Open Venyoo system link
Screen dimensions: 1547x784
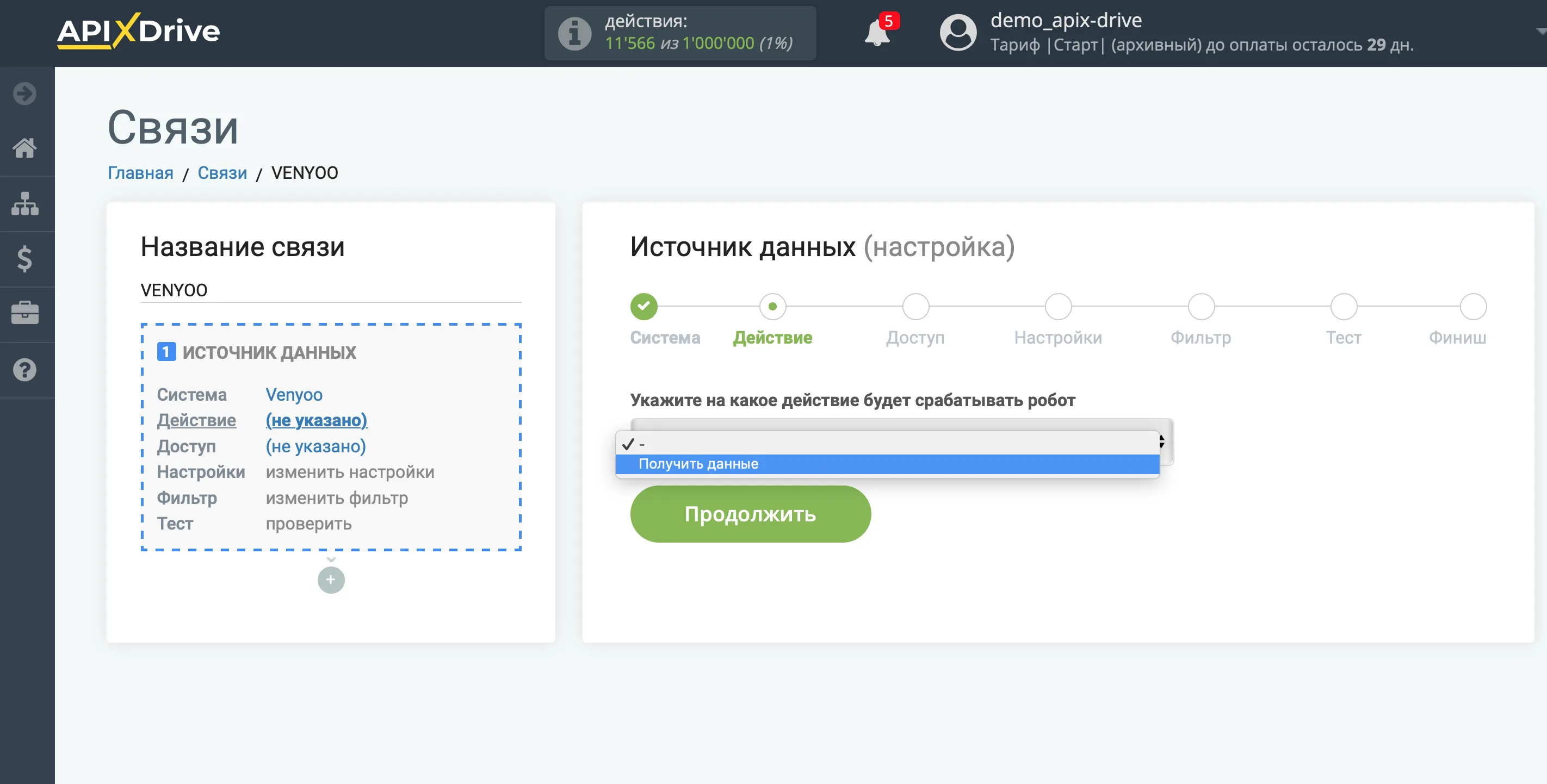(294, 394)
